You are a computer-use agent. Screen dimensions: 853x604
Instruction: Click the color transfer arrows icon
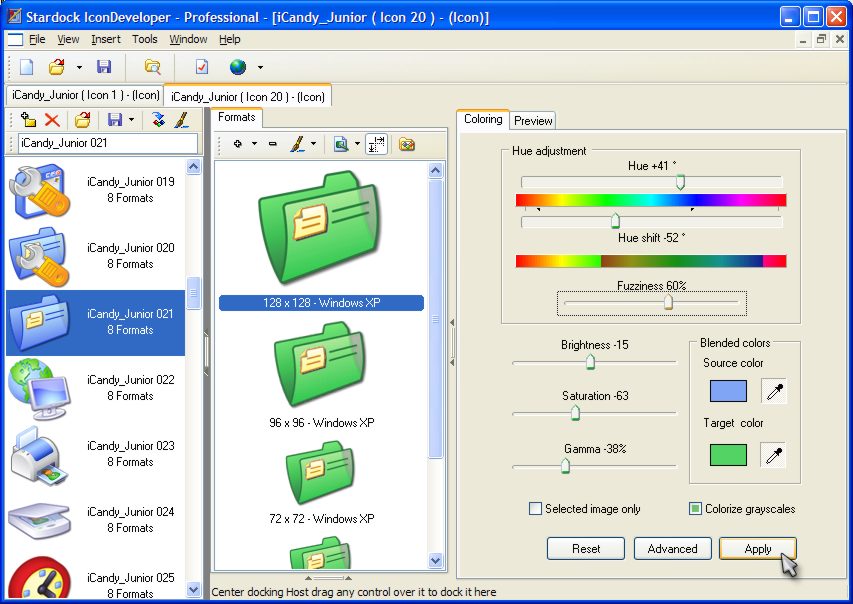click(x=159, y=119)
